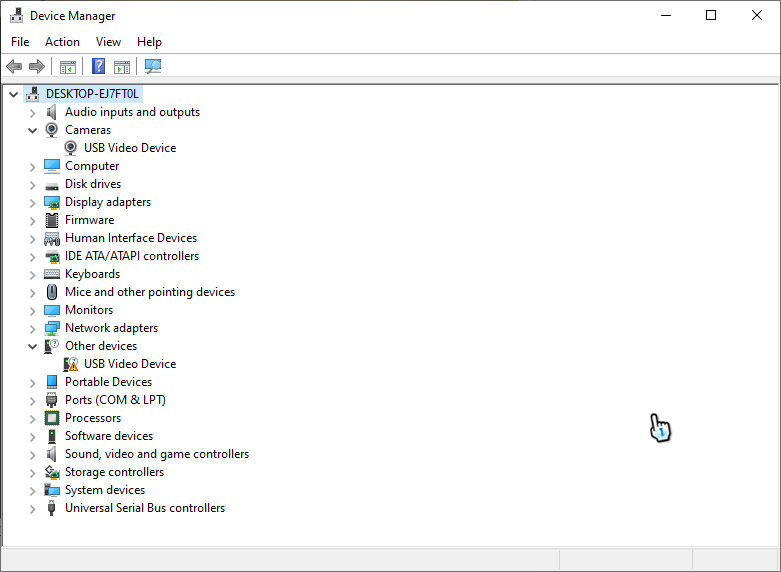Click the Disk drives icon
This screenshot has width=781, height=572.
click(x=52, y=186)
